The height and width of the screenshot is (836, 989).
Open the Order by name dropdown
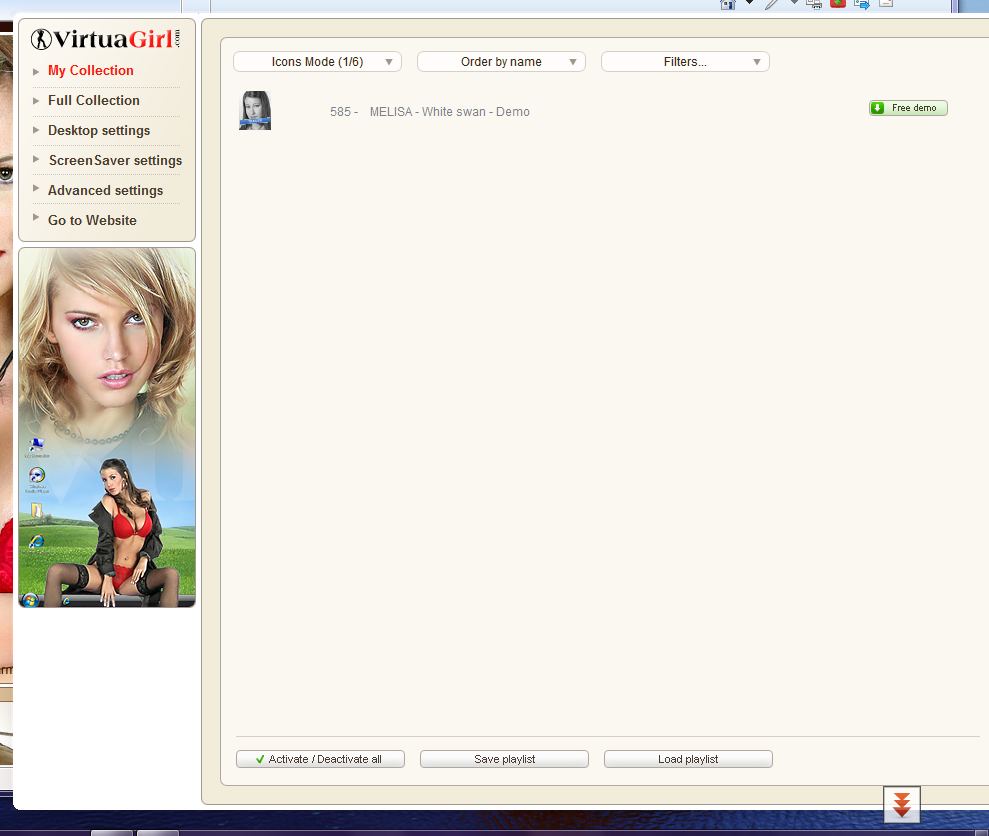[501, 62]
